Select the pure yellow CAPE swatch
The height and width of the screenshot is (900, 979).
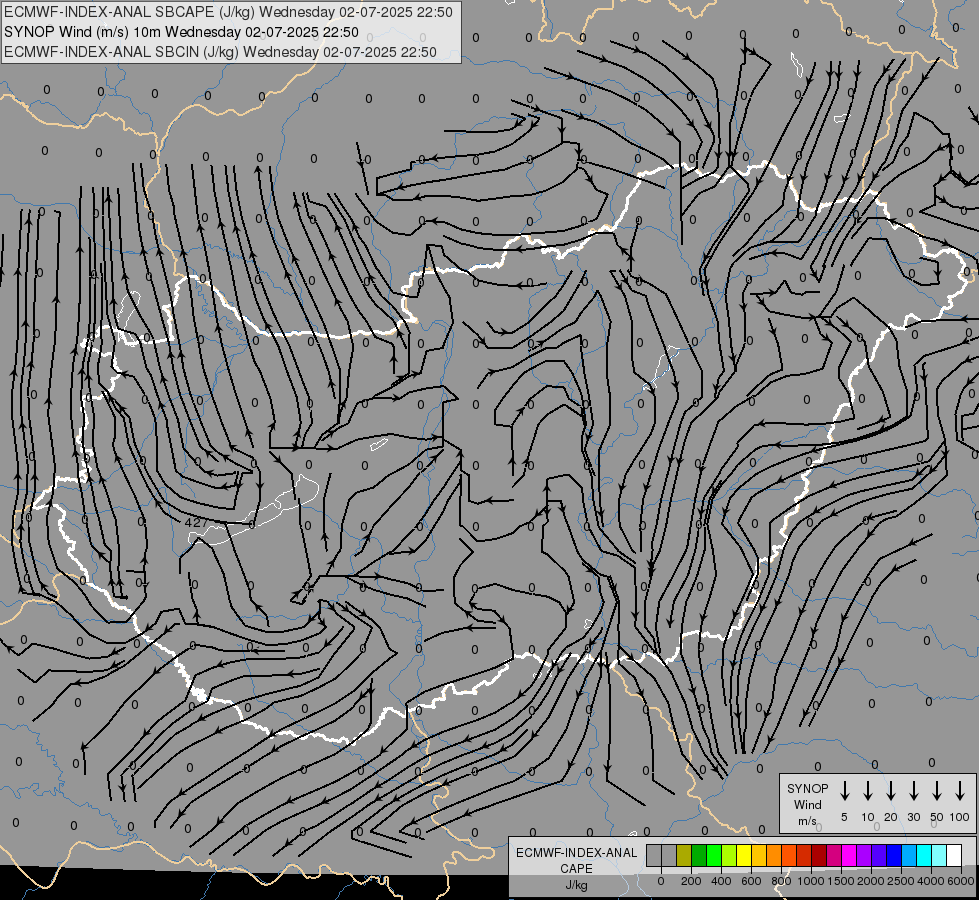tap(744, 856)
